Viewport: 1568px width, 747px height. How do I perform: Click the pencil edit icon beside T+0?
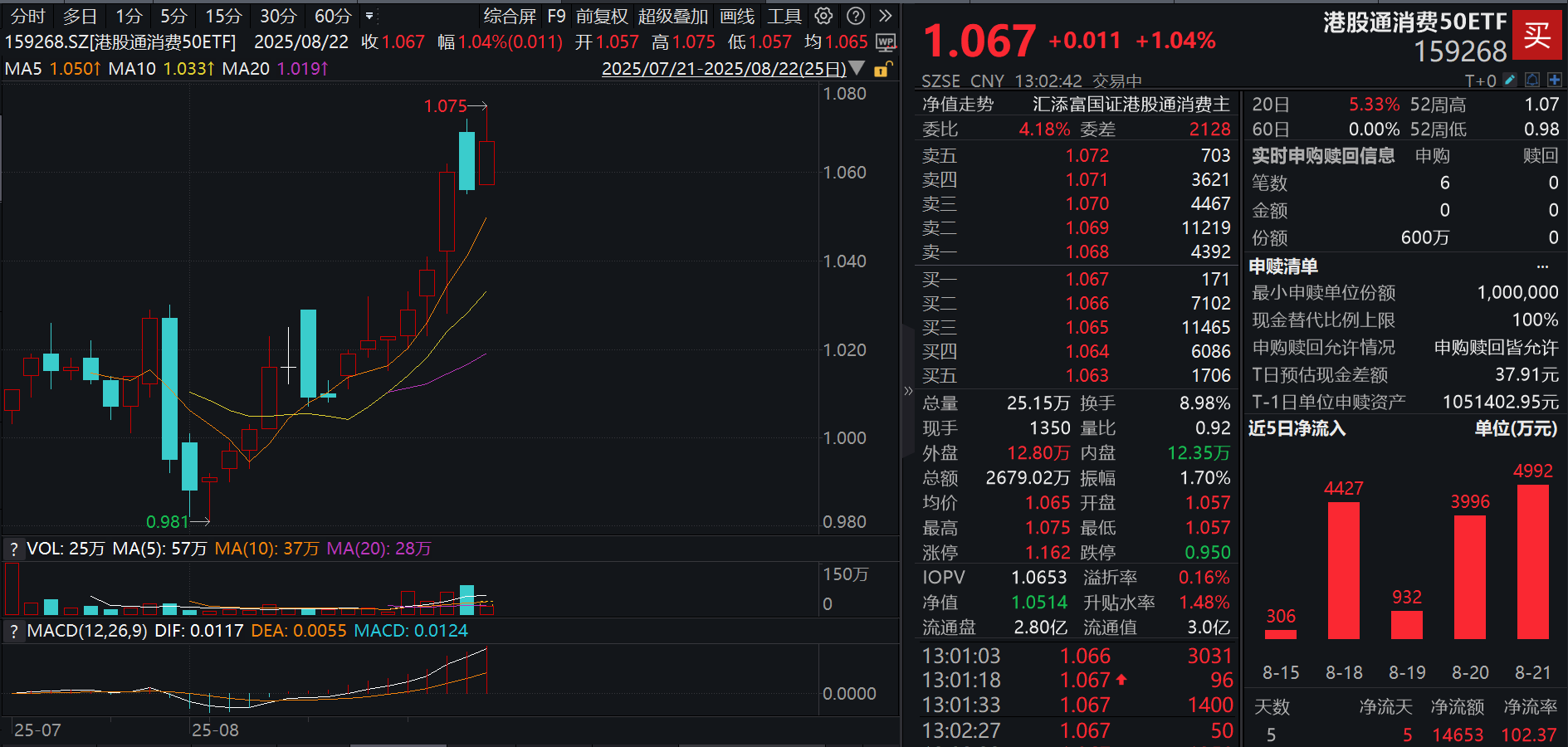point(1510,80)
